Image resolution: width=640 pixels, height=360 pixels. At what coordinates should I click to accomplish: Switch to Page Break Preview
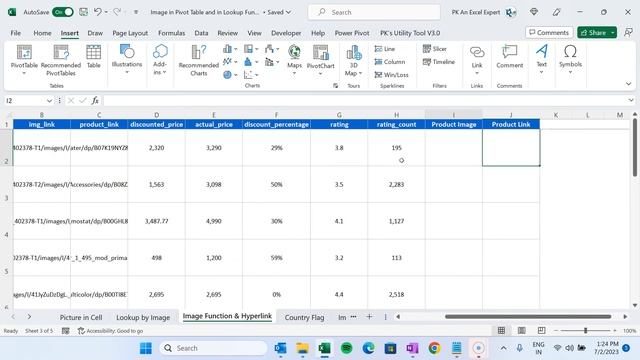click(x=542, y=331)
